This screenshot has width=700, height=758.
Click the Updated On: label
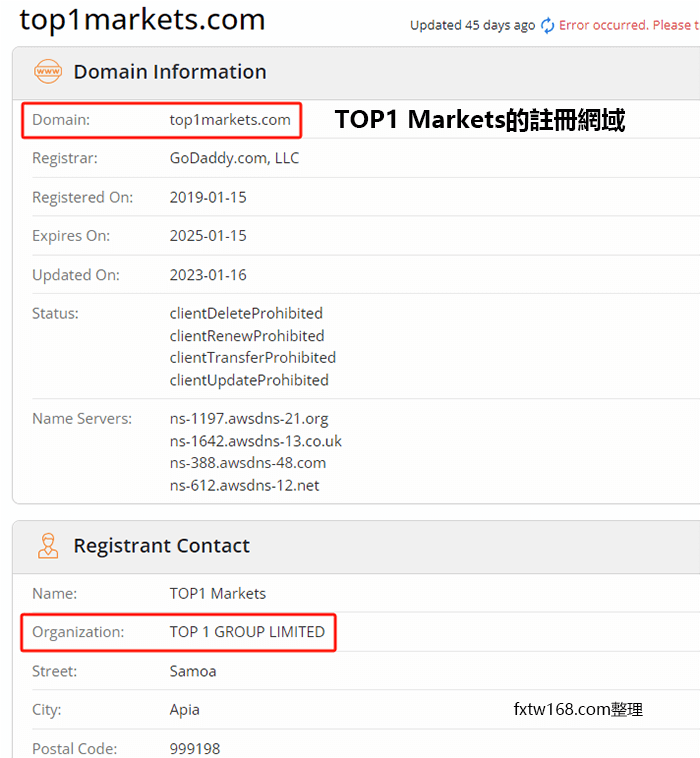click(x=76, y=275)
